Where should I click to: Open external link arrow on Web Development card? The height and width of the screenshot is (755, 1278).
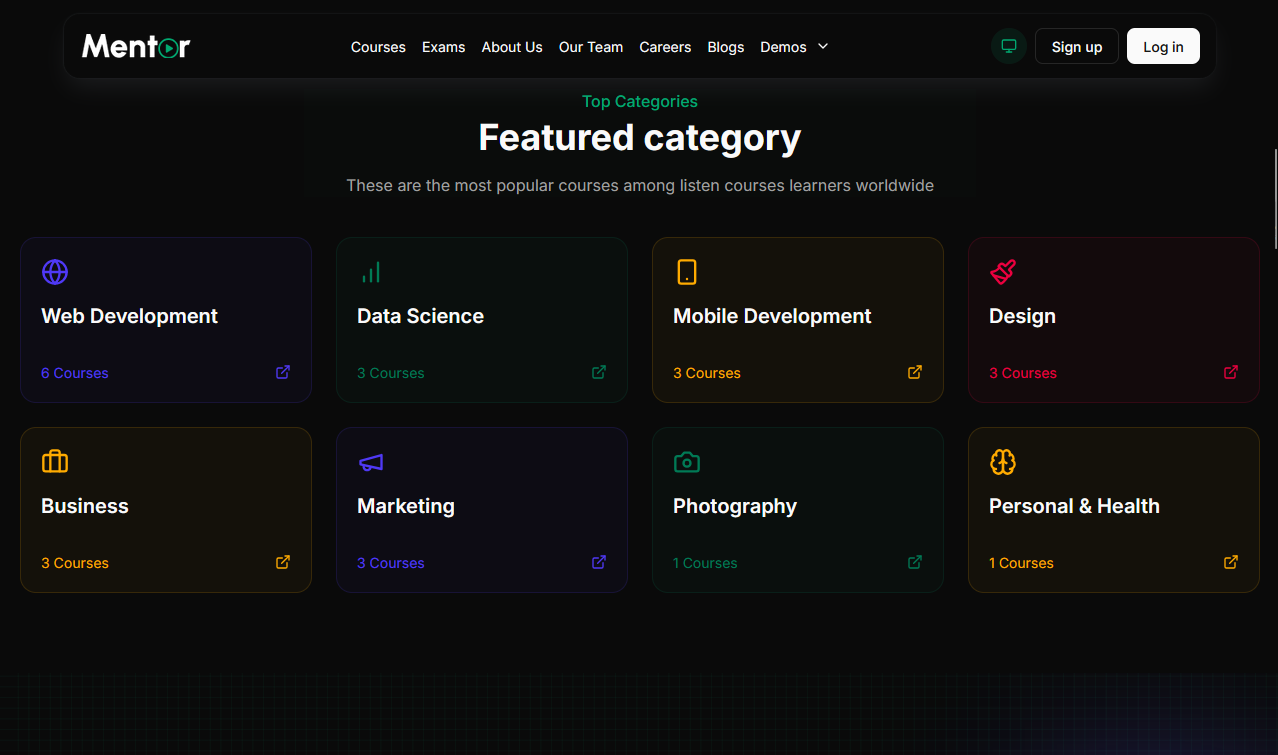point(283,372)
